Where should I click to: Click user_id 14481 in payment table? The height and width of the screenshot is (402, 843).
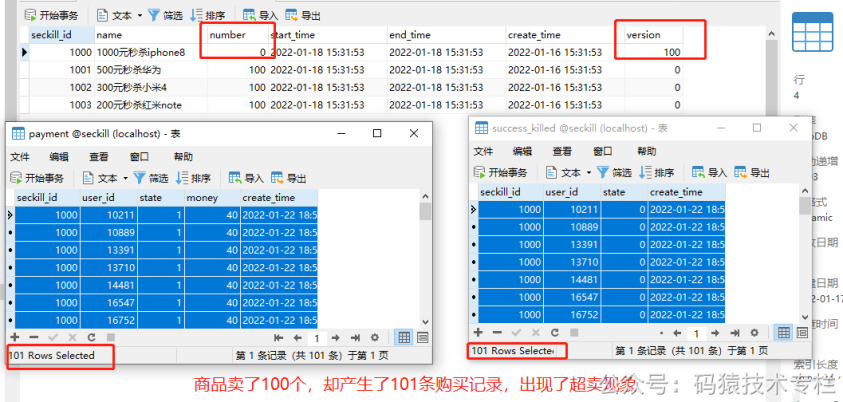click(109, 285)
